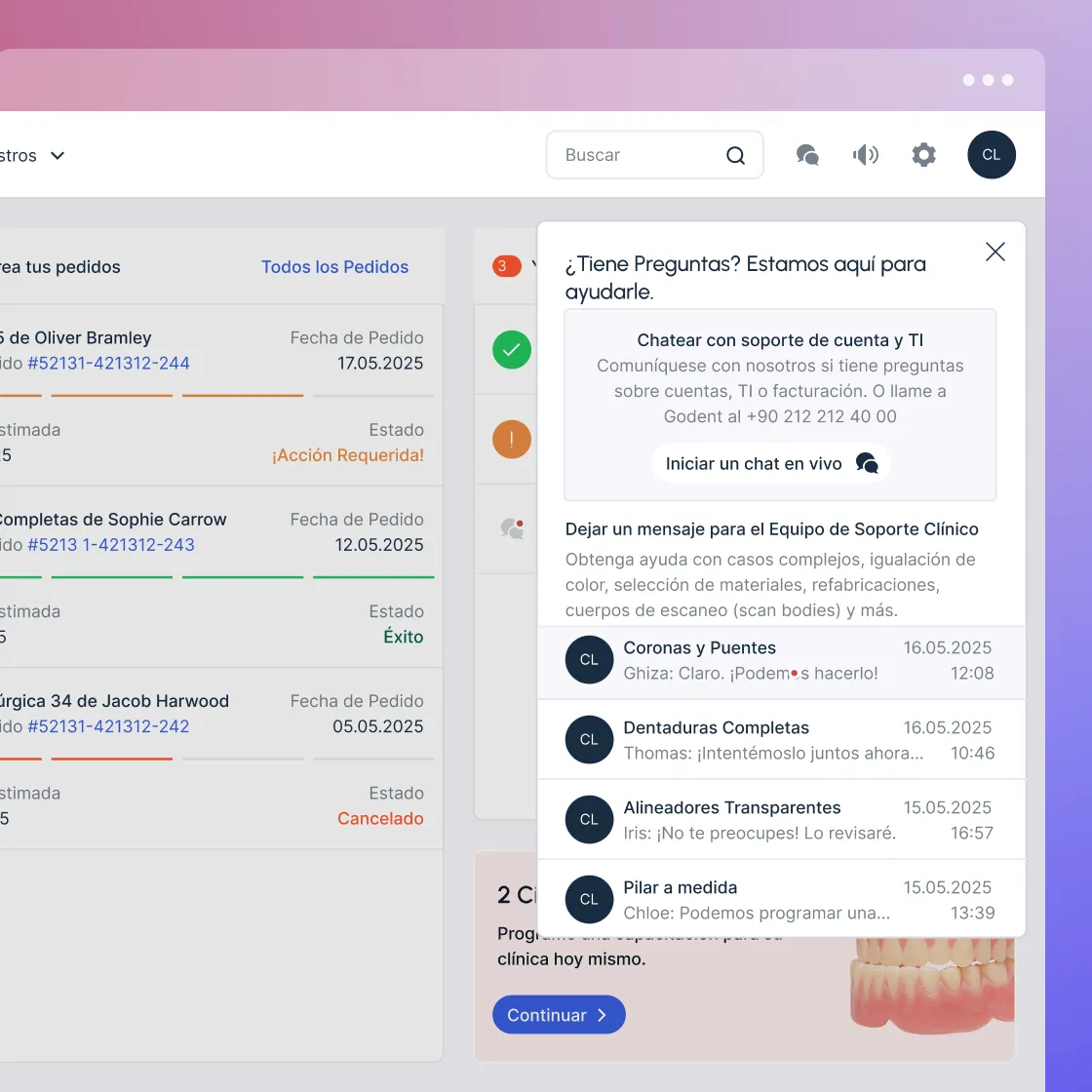This screenshot has width=1092, height=1092.
Task: Open order #52131-421312-242 link
Action: pos(108,726)
